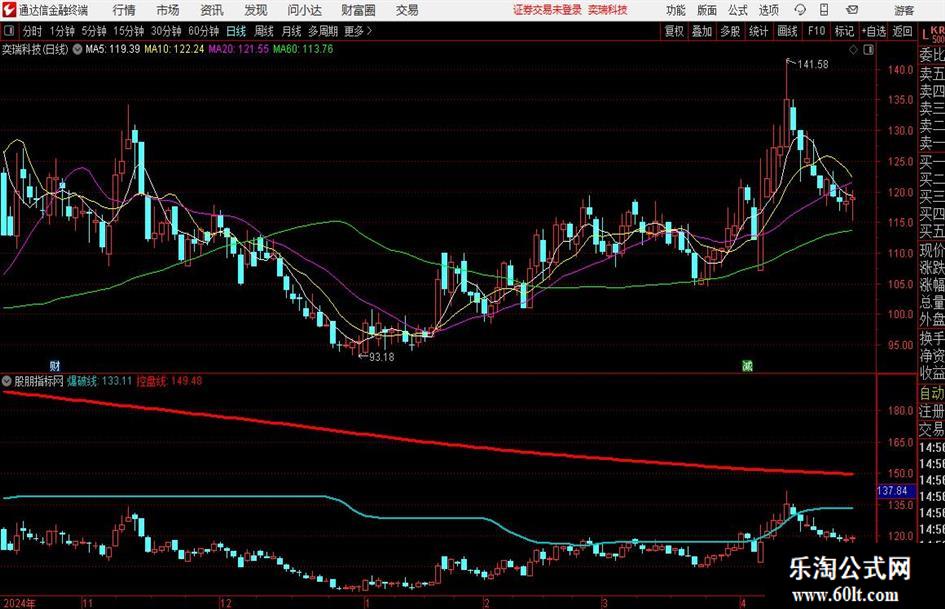
Task: Click the 93.18 low price label
Action: [x=381, y=357]
